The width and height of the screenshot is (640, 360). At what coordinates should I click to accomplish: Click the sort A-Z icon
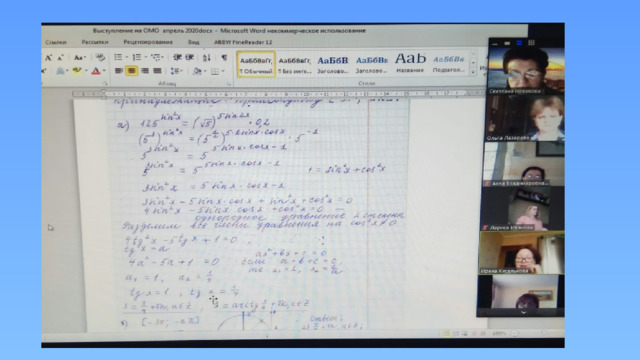(x=207, y=57)
